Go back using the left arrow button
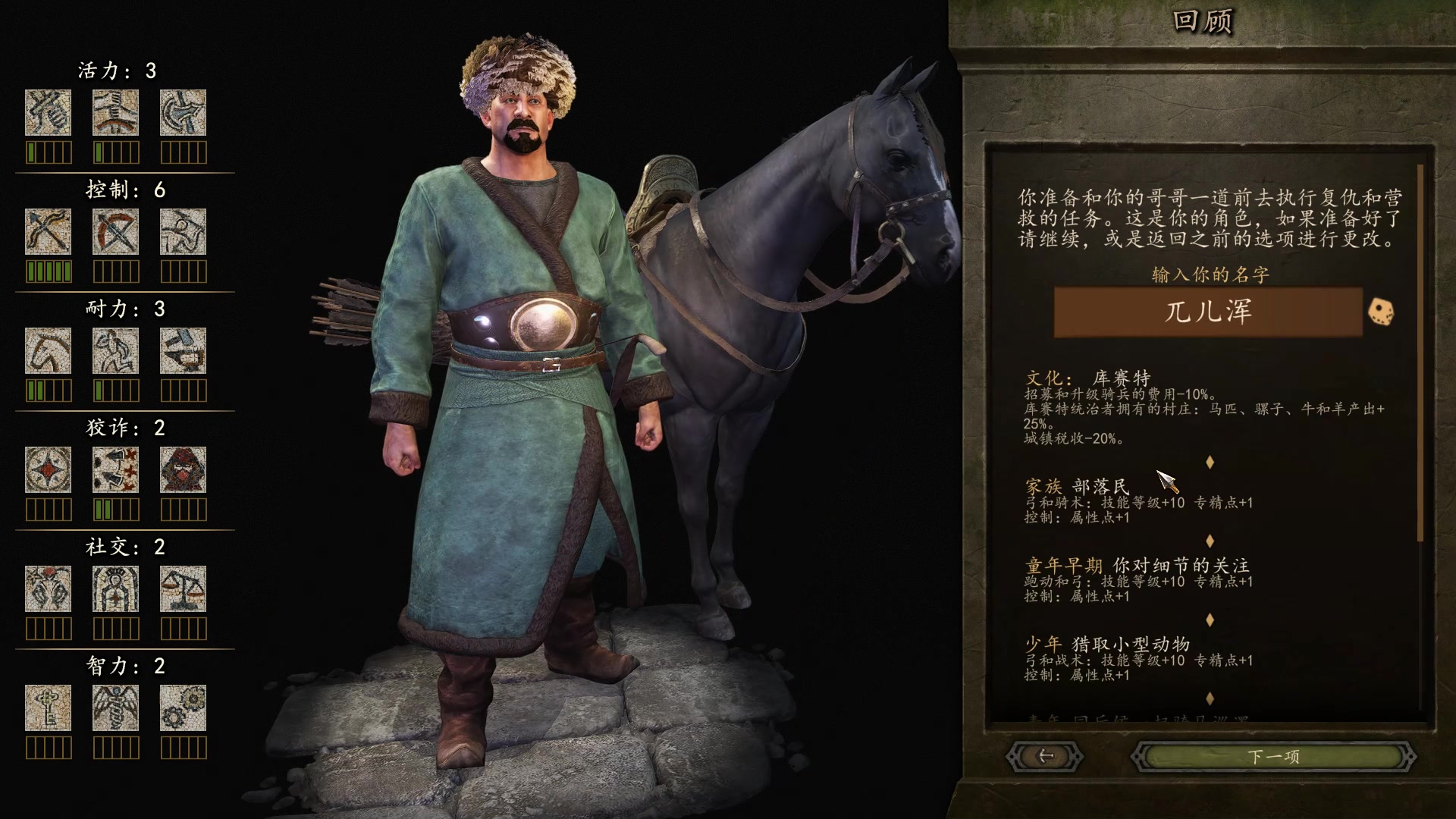 tap(1045, 756)
